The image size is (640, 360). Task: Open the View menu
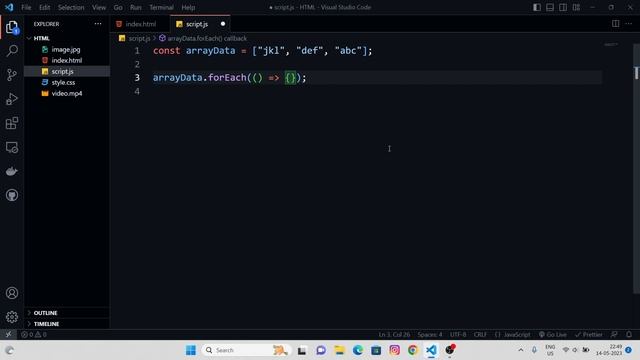[x=99, y=7]
